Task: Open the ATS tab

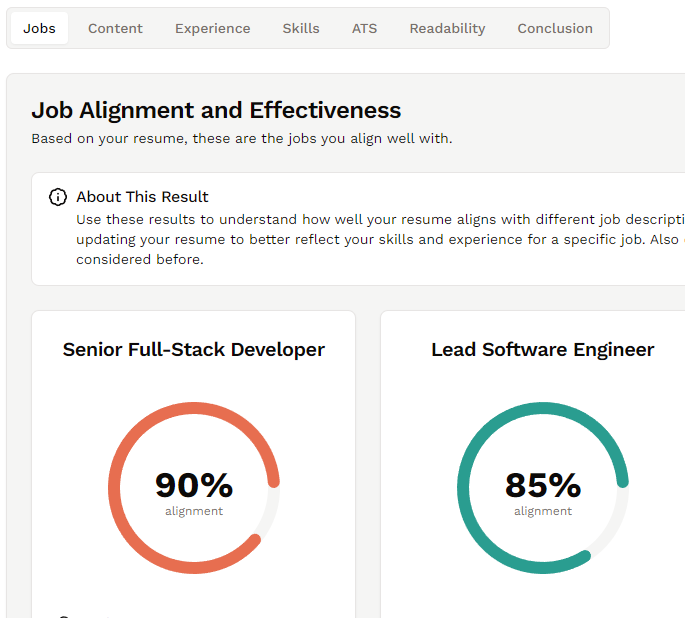Action: 364,28
